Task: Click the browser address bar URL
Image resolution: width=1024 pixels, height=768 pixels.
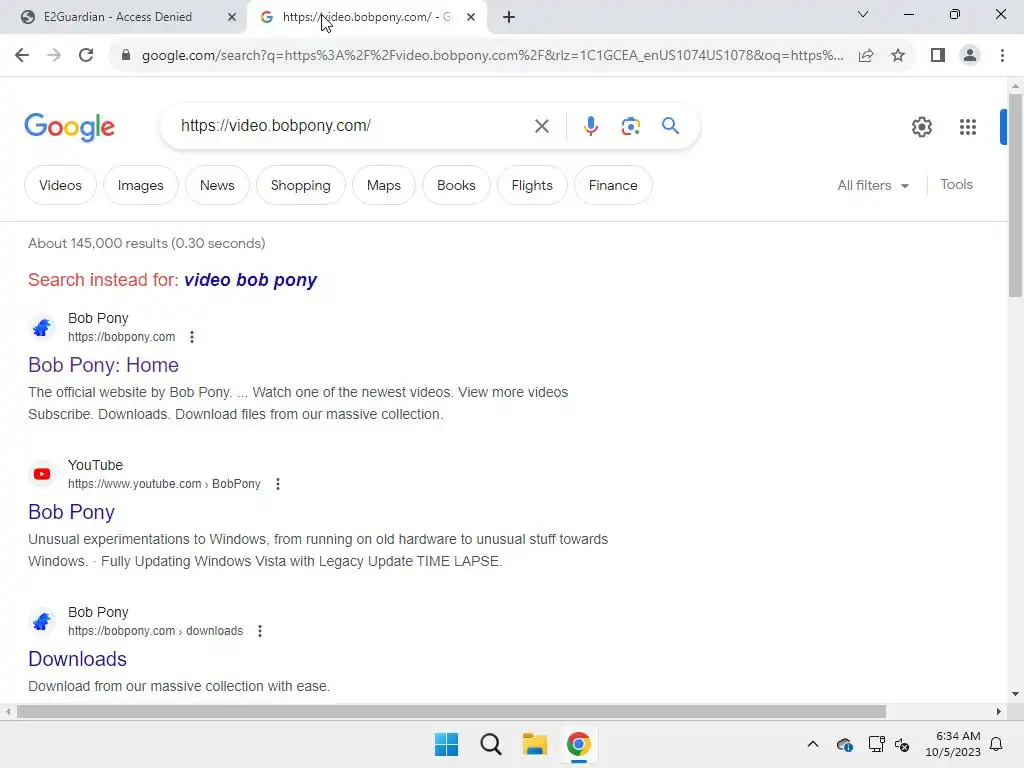Action: pyautogui.click(x=492, y=56)
